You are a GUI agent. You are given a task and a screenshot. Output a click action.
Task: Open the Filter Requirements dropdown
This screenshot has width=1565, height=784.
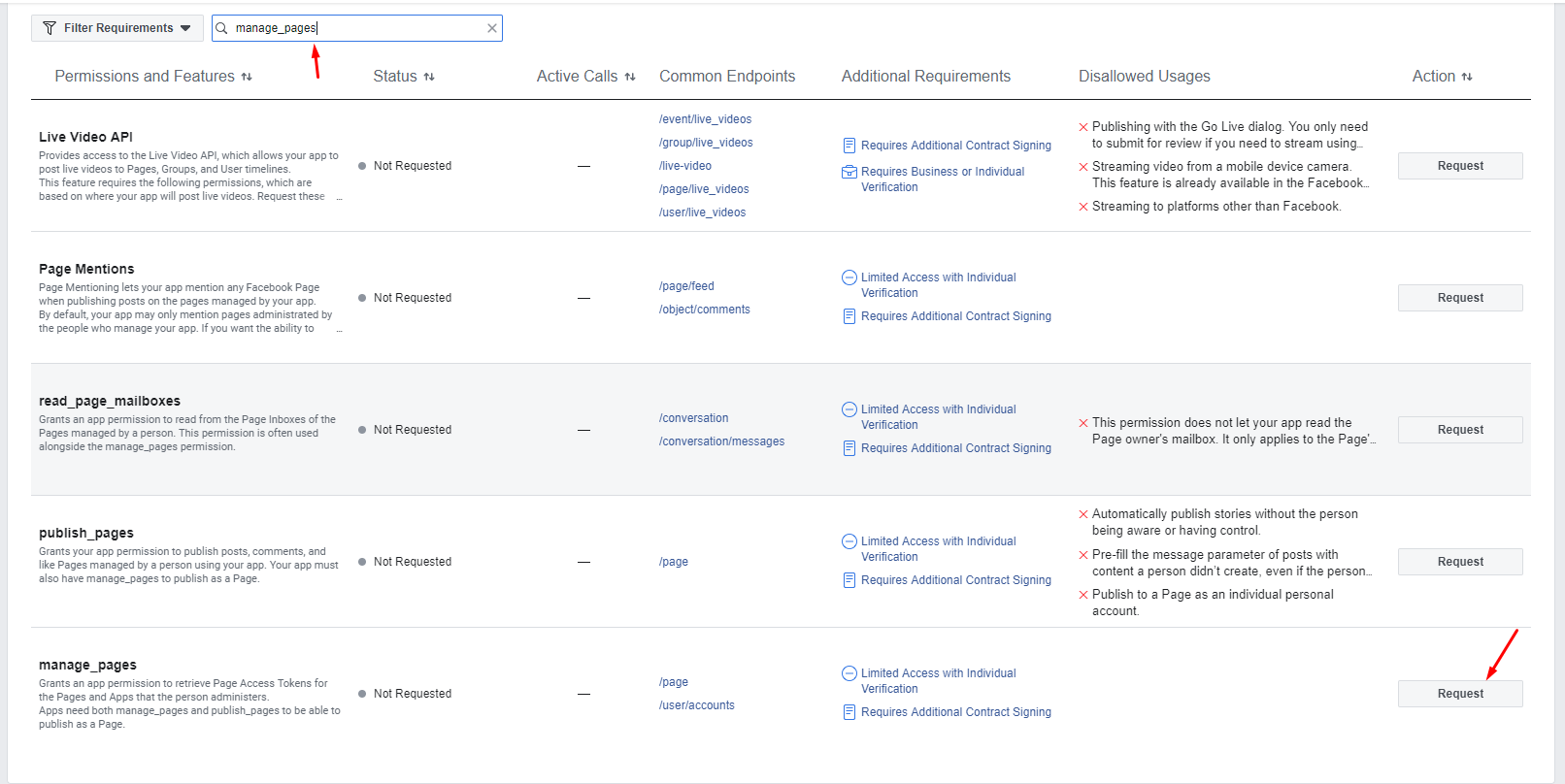(117, 28)
